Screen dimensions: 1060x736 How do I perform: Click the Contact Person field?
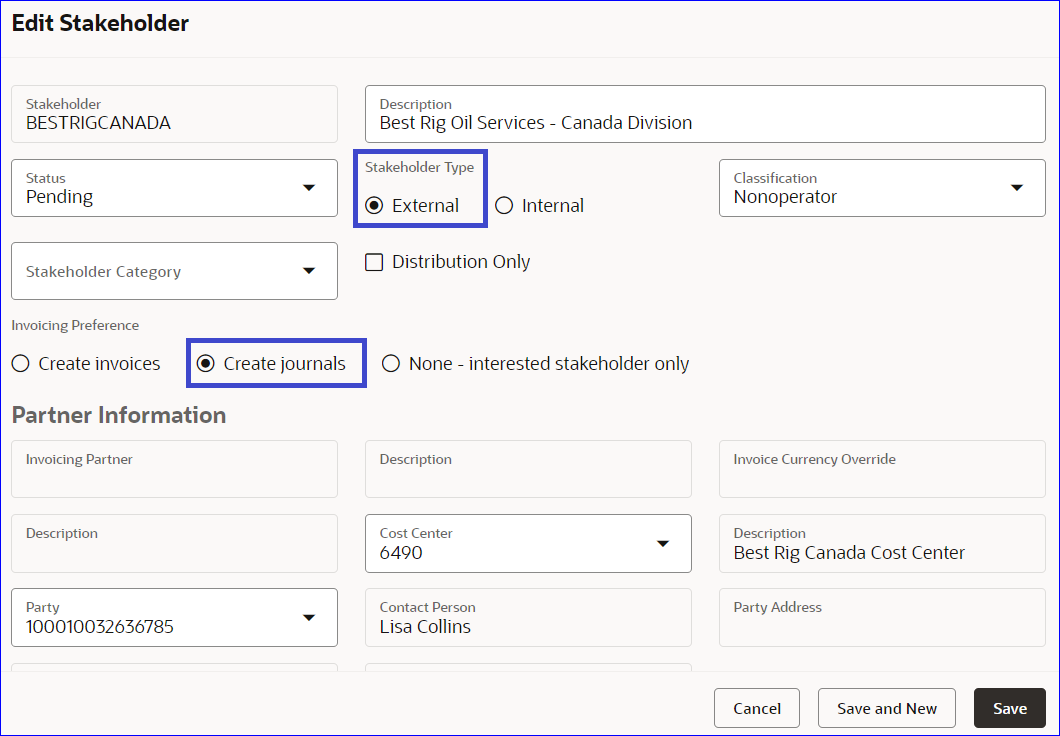[x=528, y=617]
